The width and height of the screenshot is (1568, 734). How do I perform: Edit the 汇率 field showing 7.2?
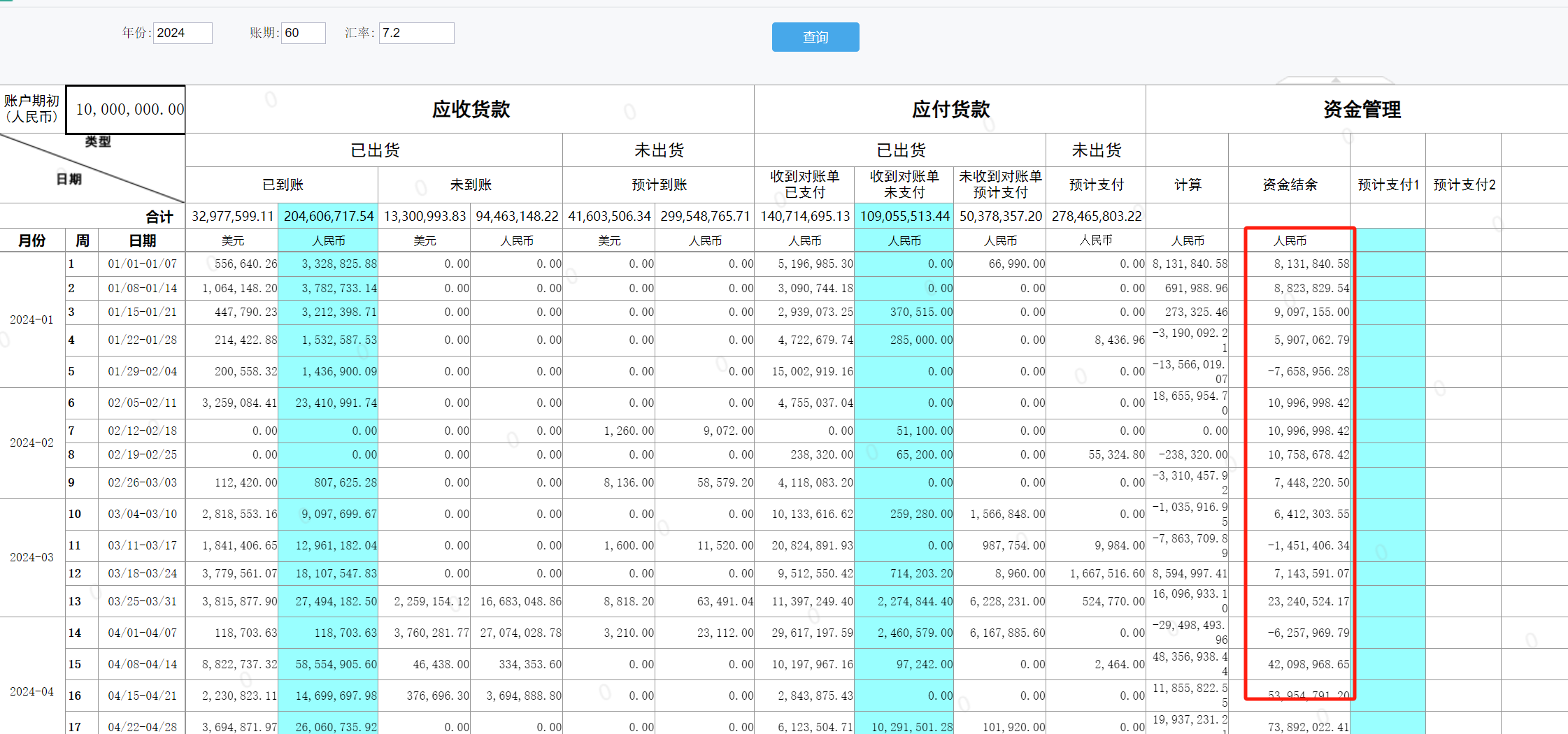click(x=417, y=33)
